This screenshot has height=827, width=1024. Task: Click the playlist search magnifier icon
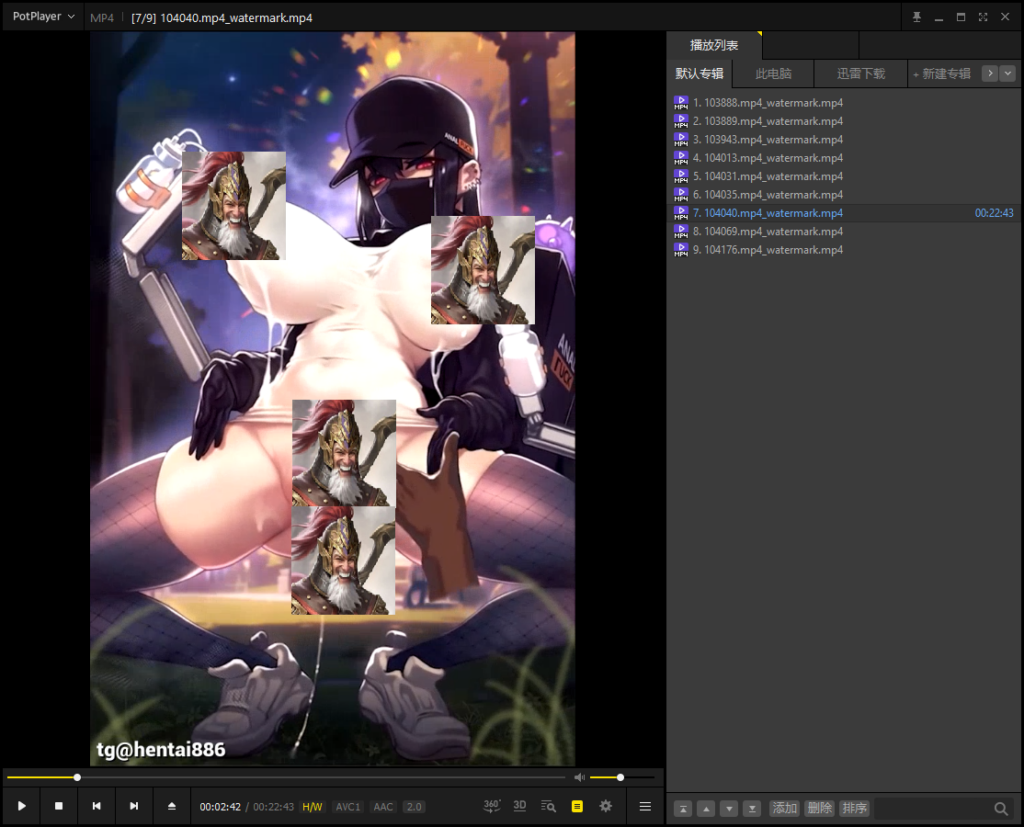pos(1000,809)
